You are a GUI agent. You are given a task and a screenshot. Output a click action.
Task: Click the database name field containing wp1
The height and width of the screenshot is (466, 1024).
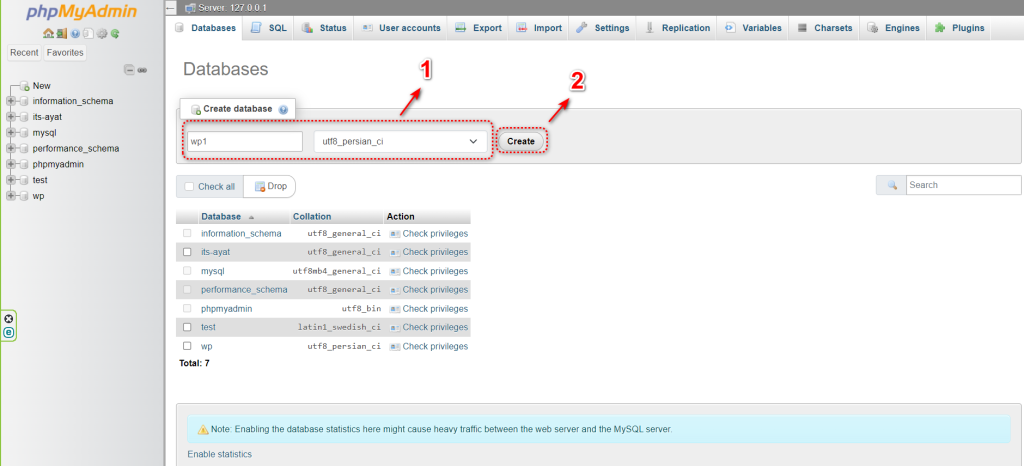(245, 142)
